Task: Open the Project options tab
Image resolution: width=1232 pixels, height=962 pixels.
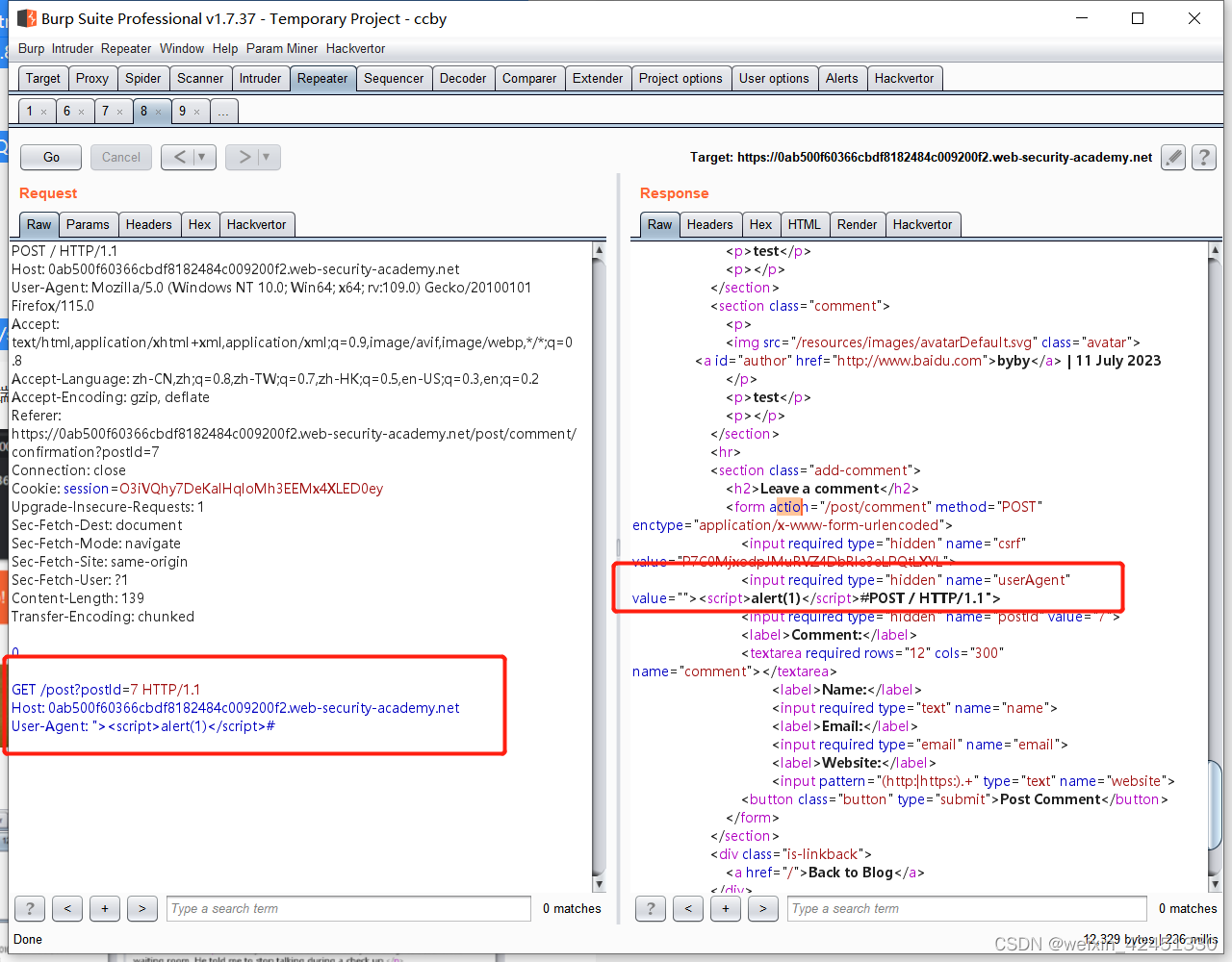Action: pyautogui.click(x=680, y=78)
